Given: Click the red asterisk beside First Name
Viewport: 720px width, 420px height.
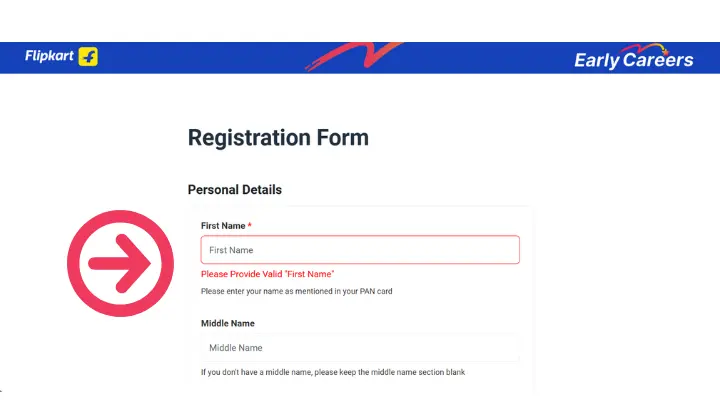Looking at the screenshot, I should click(x=249, y=225).
